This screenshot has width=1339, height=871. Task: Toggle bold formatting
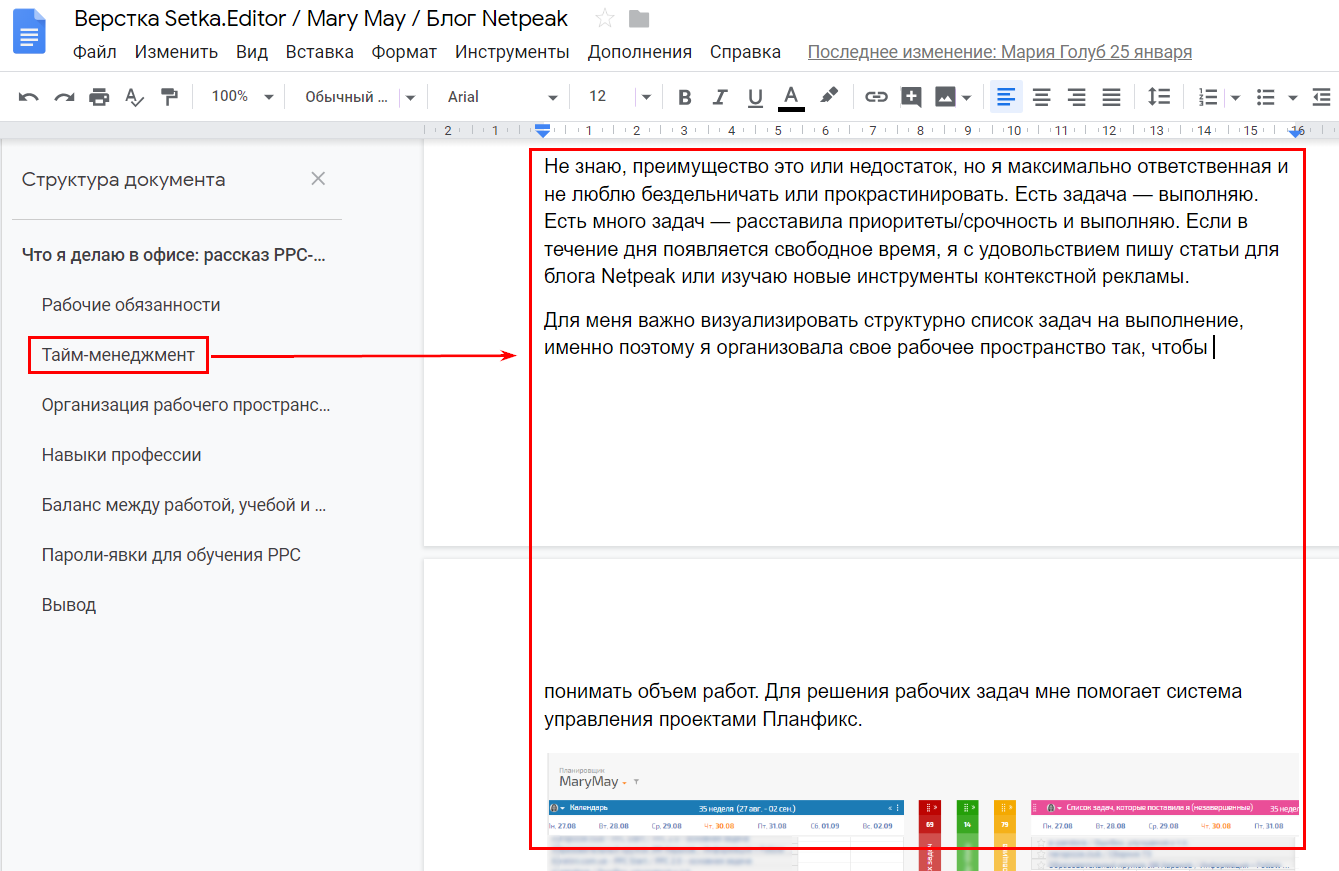point(685,97)
